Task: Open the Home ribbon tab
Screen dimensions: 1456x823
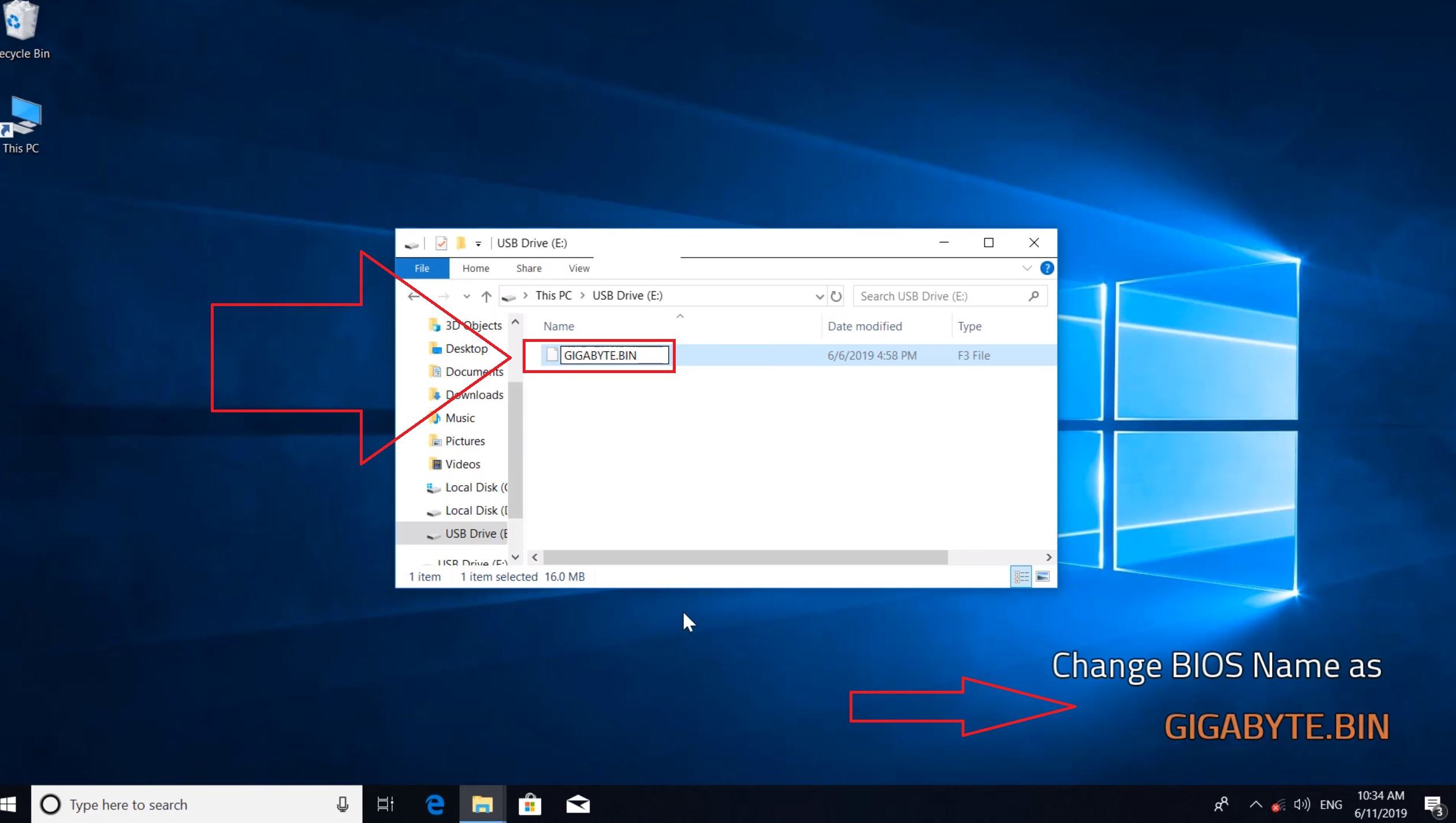Action: [x=475, y=268]
